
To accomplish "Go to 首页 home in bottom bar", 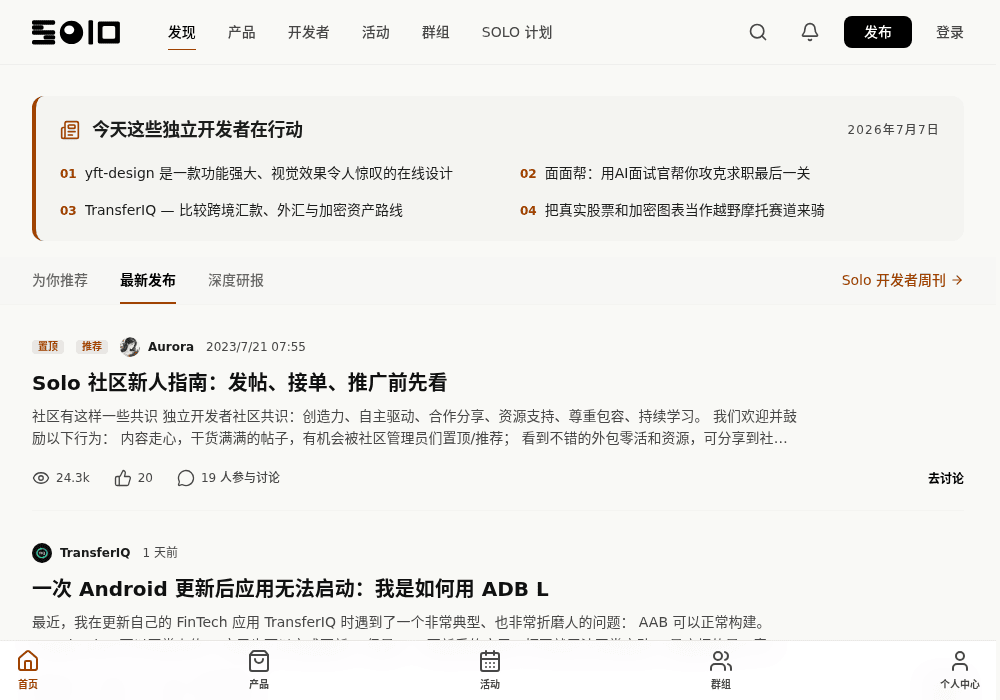I will pos(28,669).
